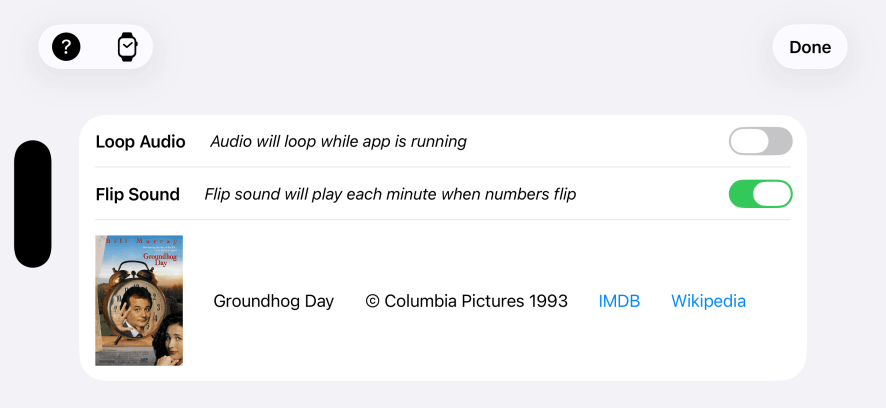Select the Groundhog Day title text
This screenshot has width=886, height=408.
coord(273,301)
